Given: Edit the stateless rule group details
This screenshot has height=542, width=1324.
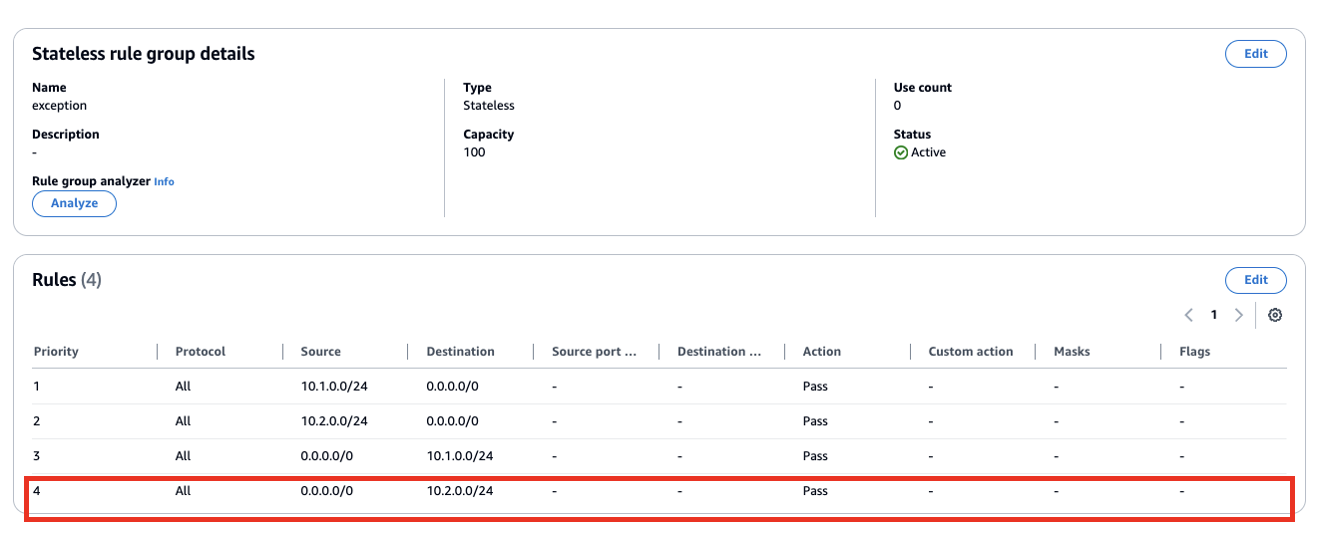Looking at the screenshot, I should click(1255, 54).
